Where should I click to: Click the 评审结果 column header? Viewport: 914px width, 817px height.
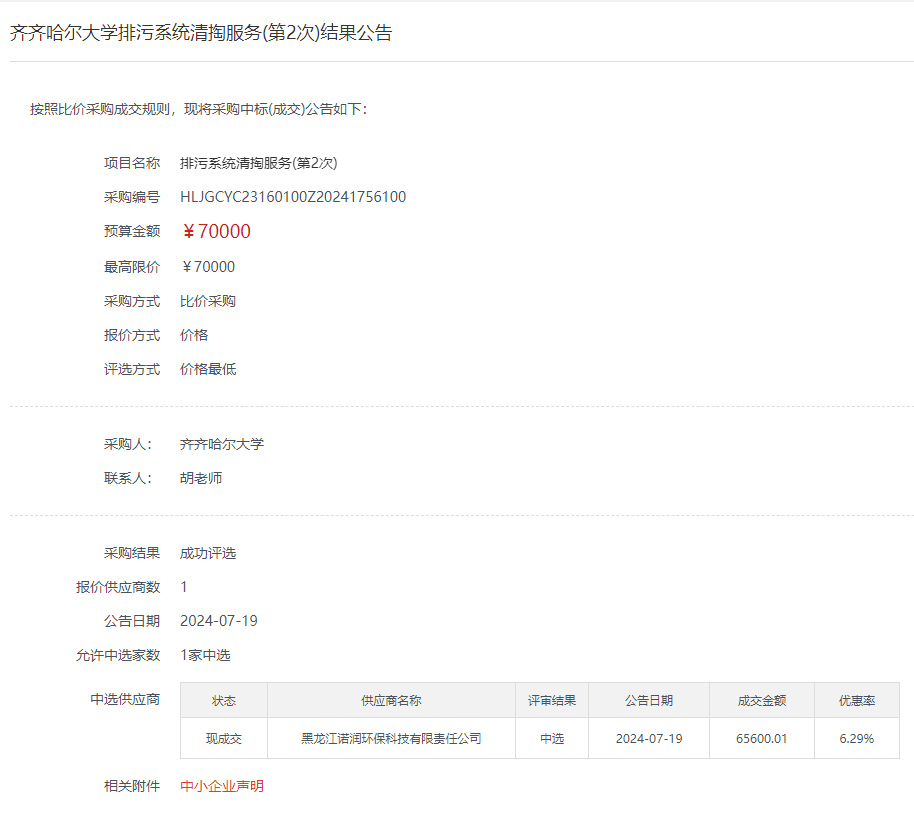point(552,701)
